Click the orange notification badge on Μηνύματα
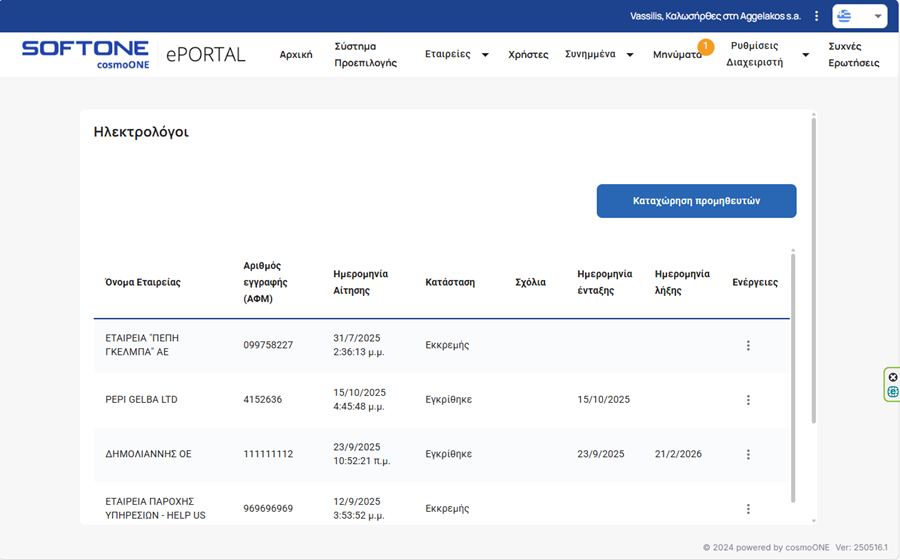The height and width of the screenshot is (560, 900). click(705, 46)
